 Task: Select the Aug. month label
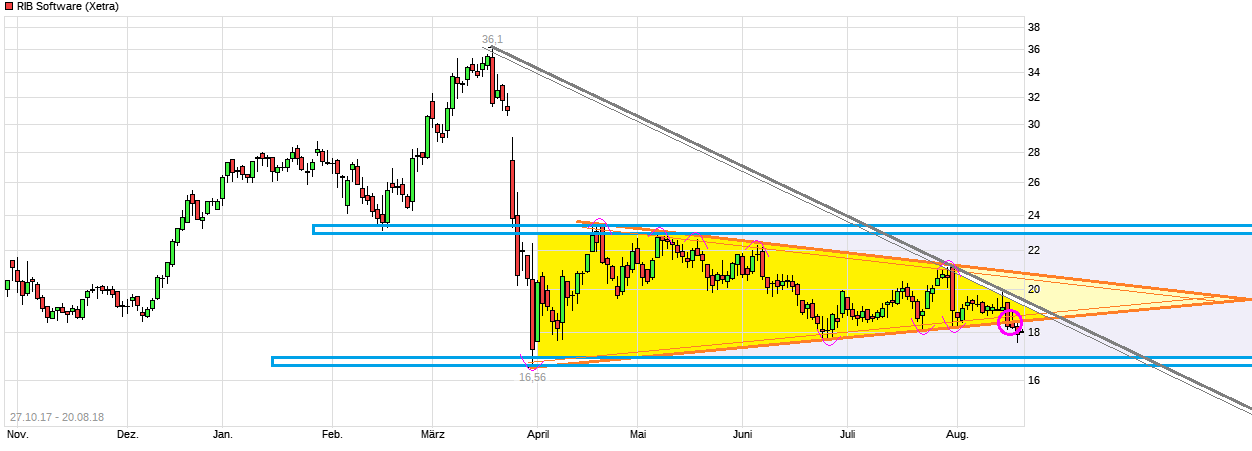point(956,435)
